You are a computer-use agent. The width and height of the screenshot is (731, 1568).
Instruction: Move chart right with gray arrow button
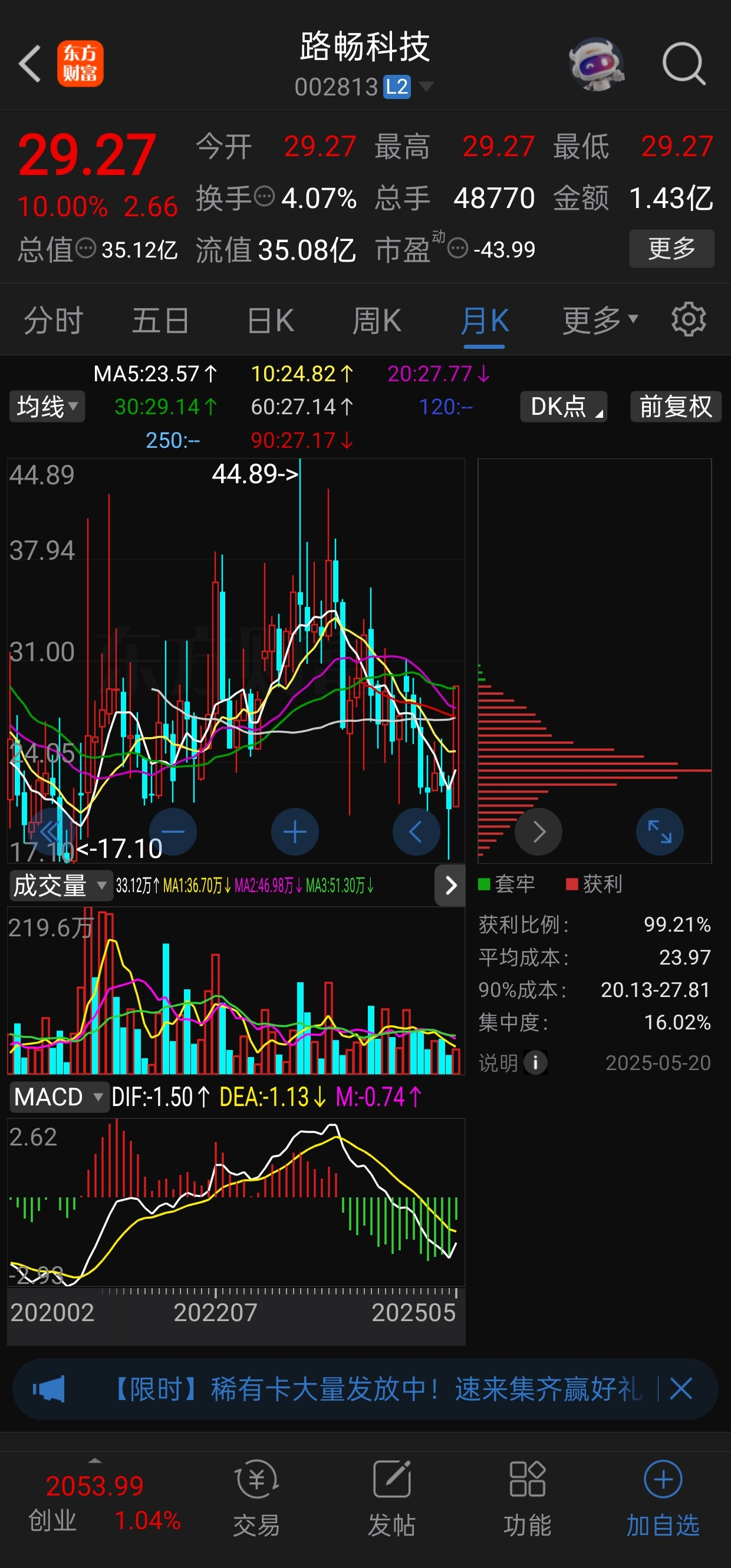pyautogui.click(x=538, y=831)
